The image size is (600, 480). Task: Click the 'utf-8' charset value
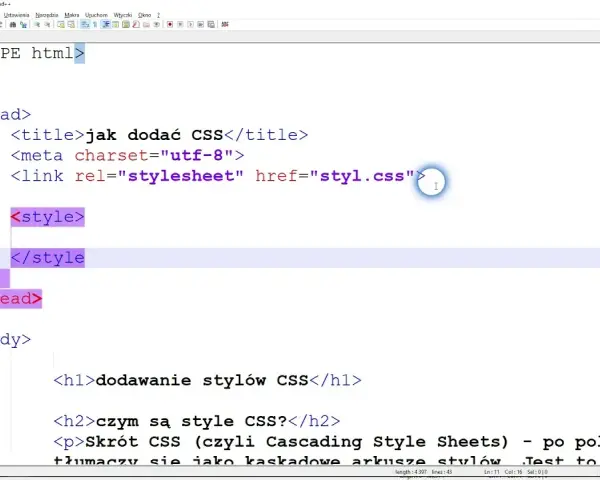point(196,155)
